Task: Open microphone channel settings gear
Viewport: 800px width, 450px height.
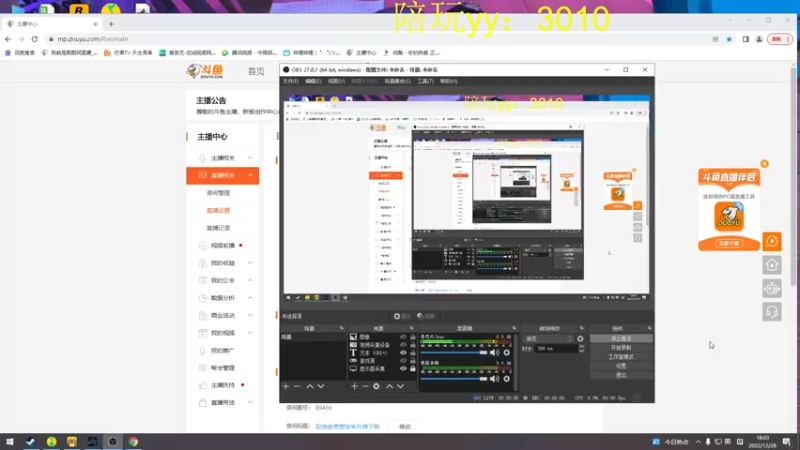Action: point(507,353)
